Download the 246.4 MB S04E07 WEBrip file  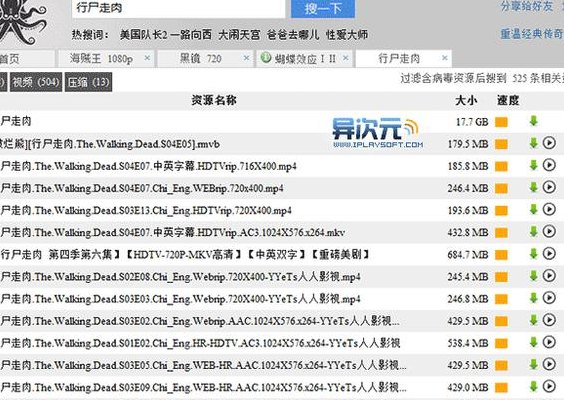533,187
